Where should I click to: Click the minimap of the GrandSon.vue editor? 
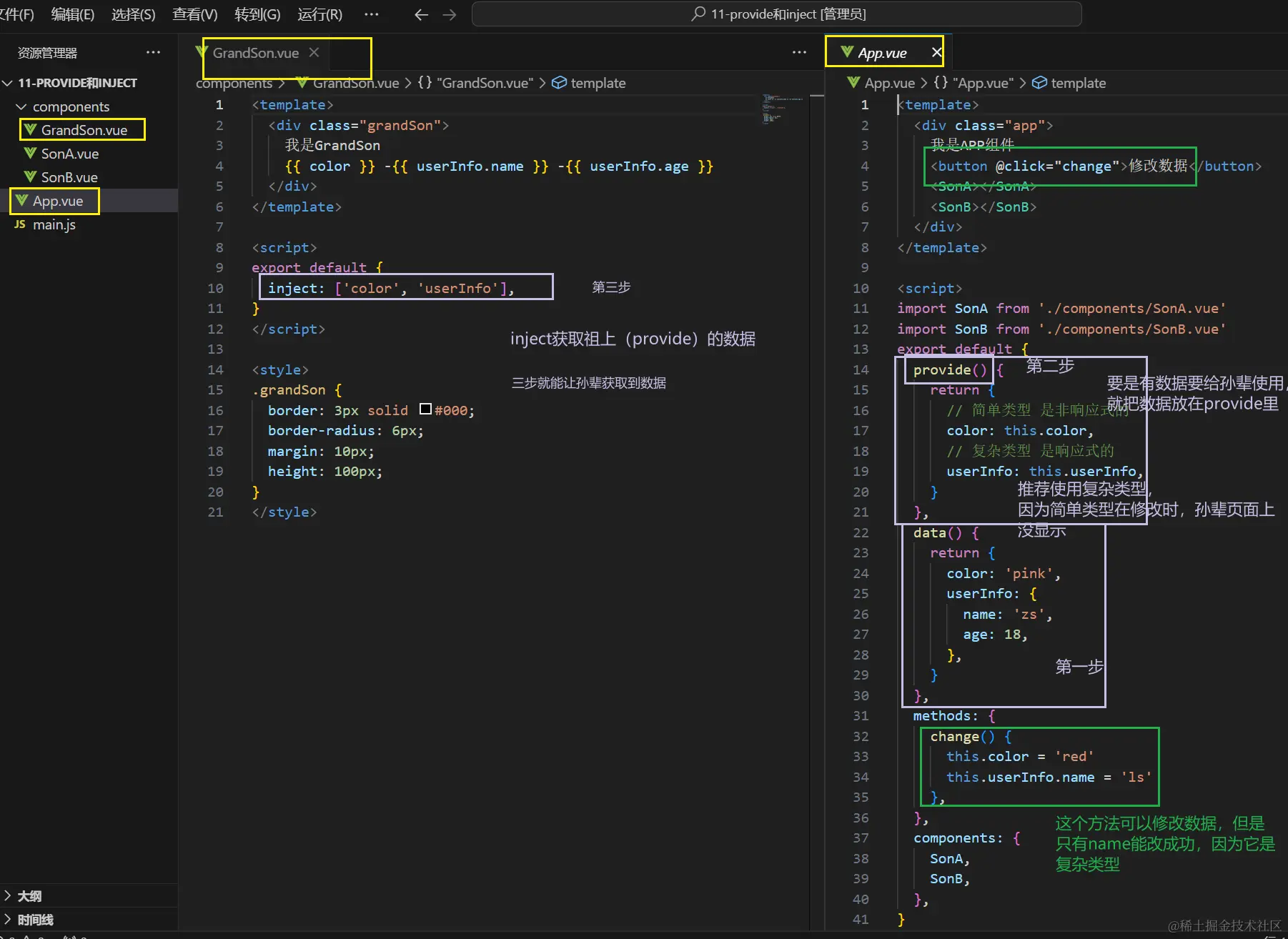pos(783,108)
